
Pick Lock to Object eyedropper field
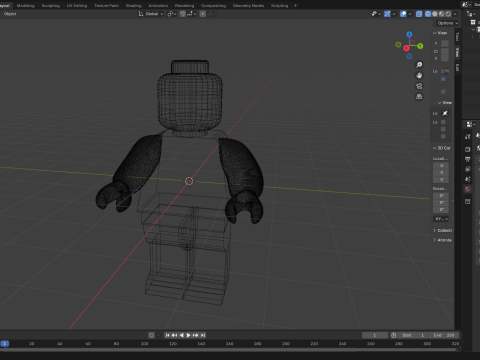(445, 113)
